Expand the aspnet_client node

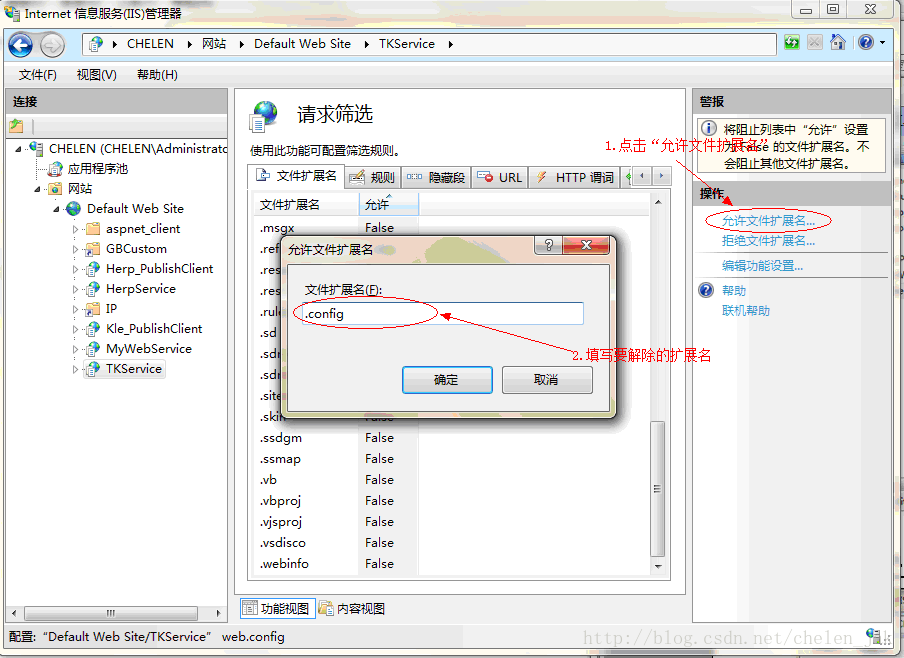click(75, 230)
